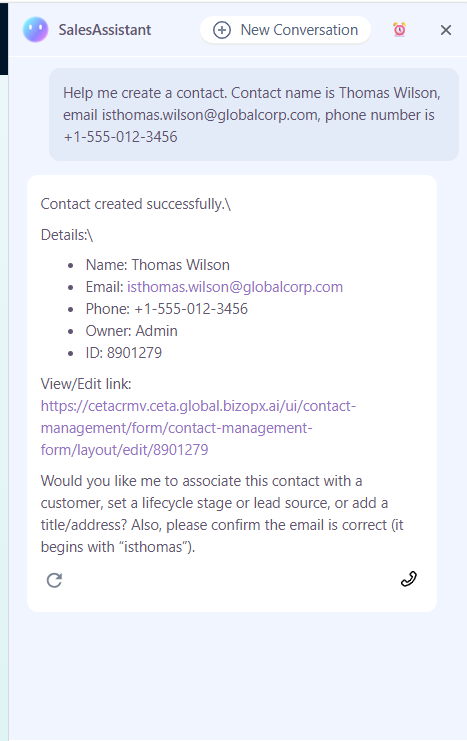This screenshot has width=467, height=741.
Task: Click the 'Contact created successfully' text
Action: pyautogui.click(x=136, y=204)
